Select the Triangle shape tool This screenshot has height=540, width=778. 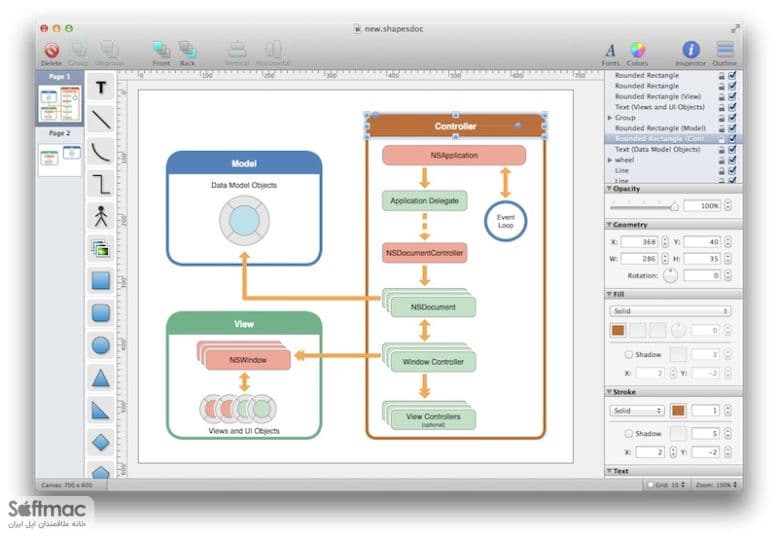101,378
